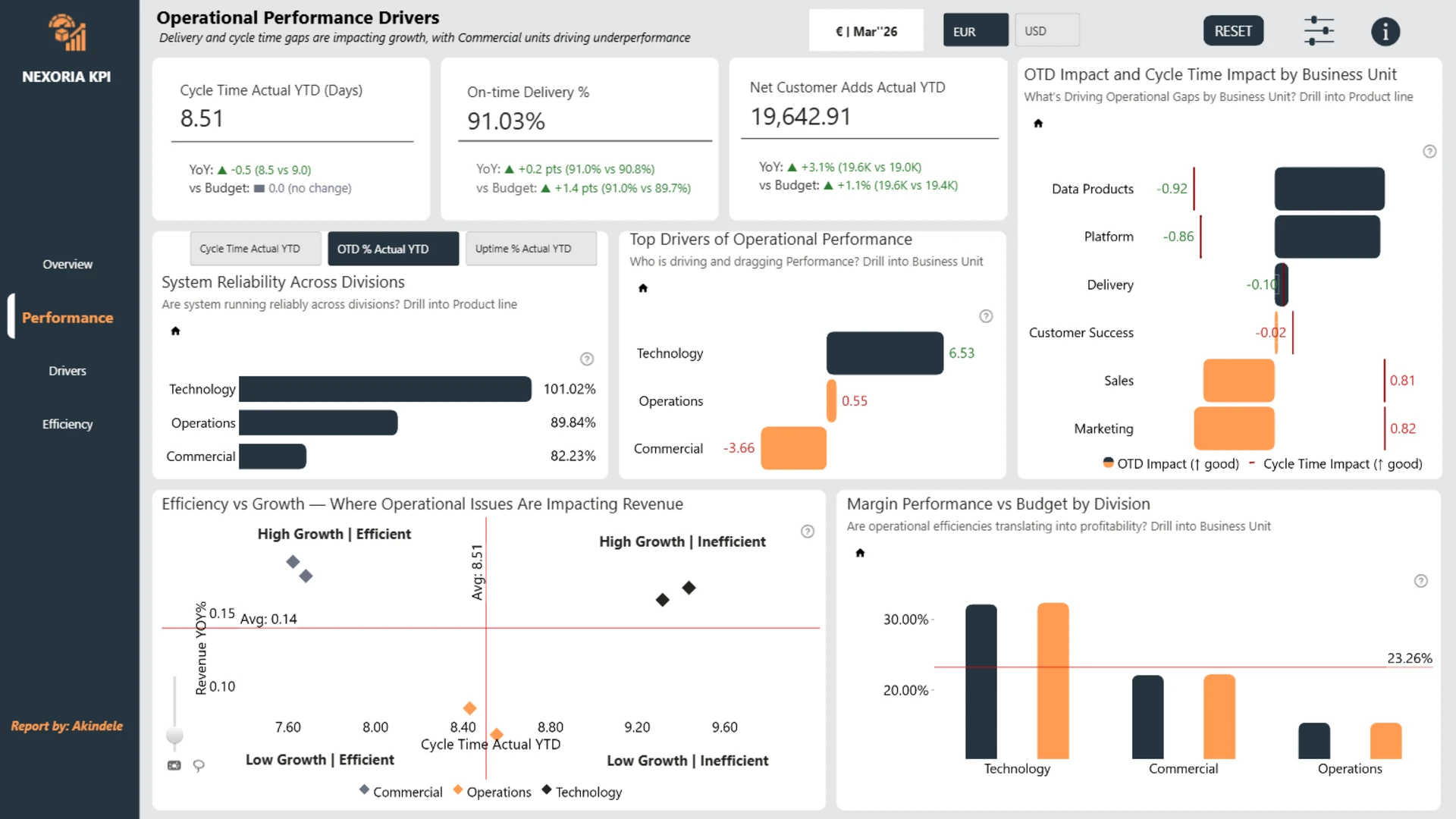Toggle Commercial series in the scatter legend
This screenshot has width=1456, height=819.
(400, 792)
